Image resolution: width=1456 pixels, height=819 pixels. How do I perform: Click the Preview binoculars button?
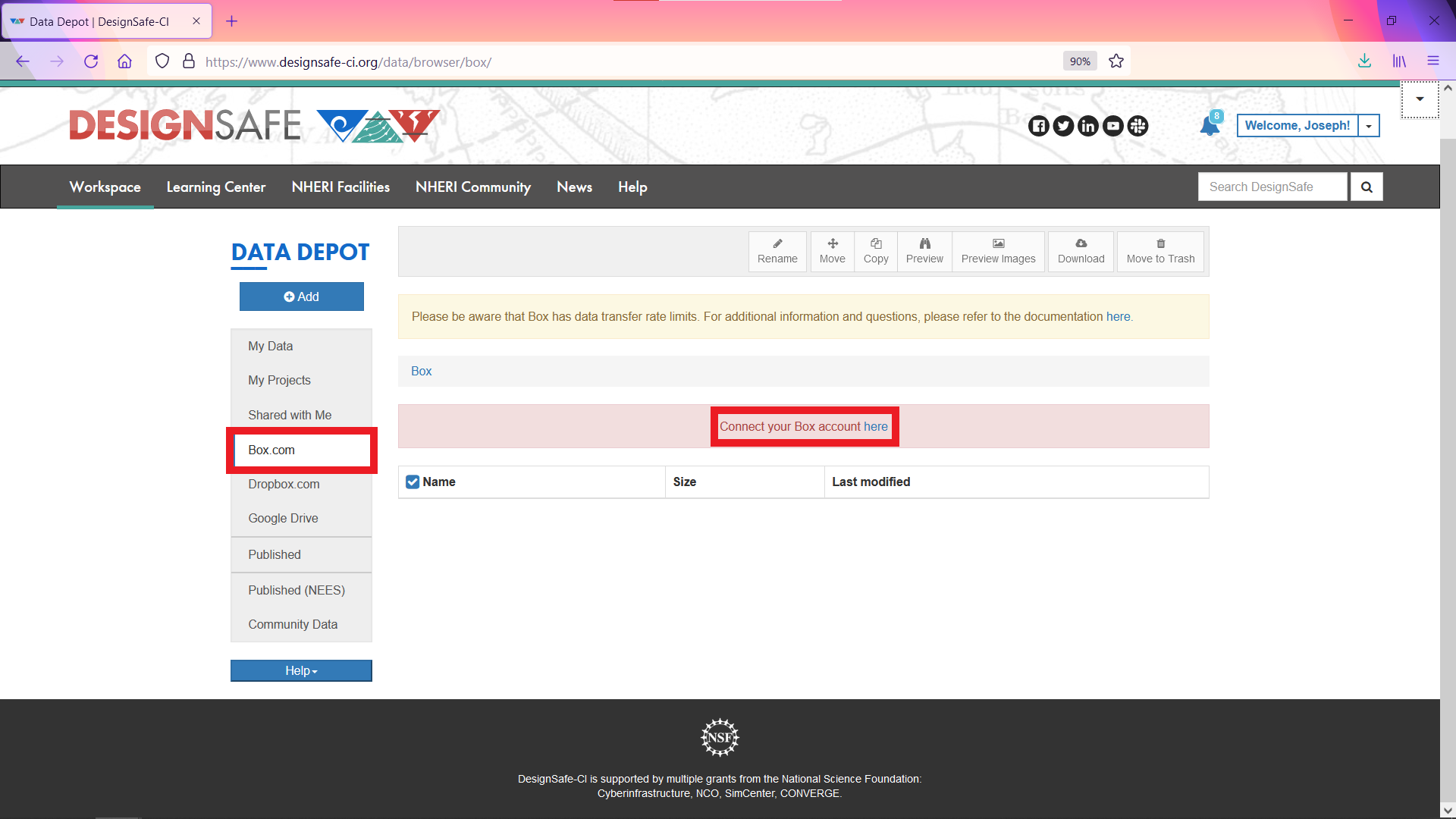pyautogui.click(x=924, y=251)
